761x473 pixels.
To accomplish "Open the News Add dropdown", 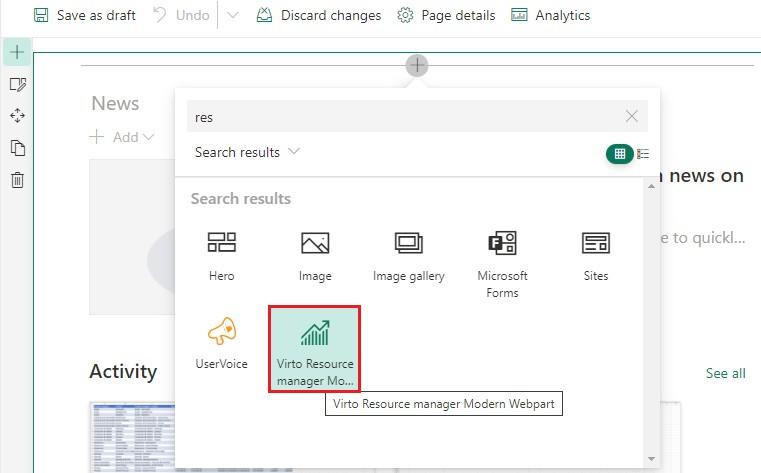I will coord(122,137).
